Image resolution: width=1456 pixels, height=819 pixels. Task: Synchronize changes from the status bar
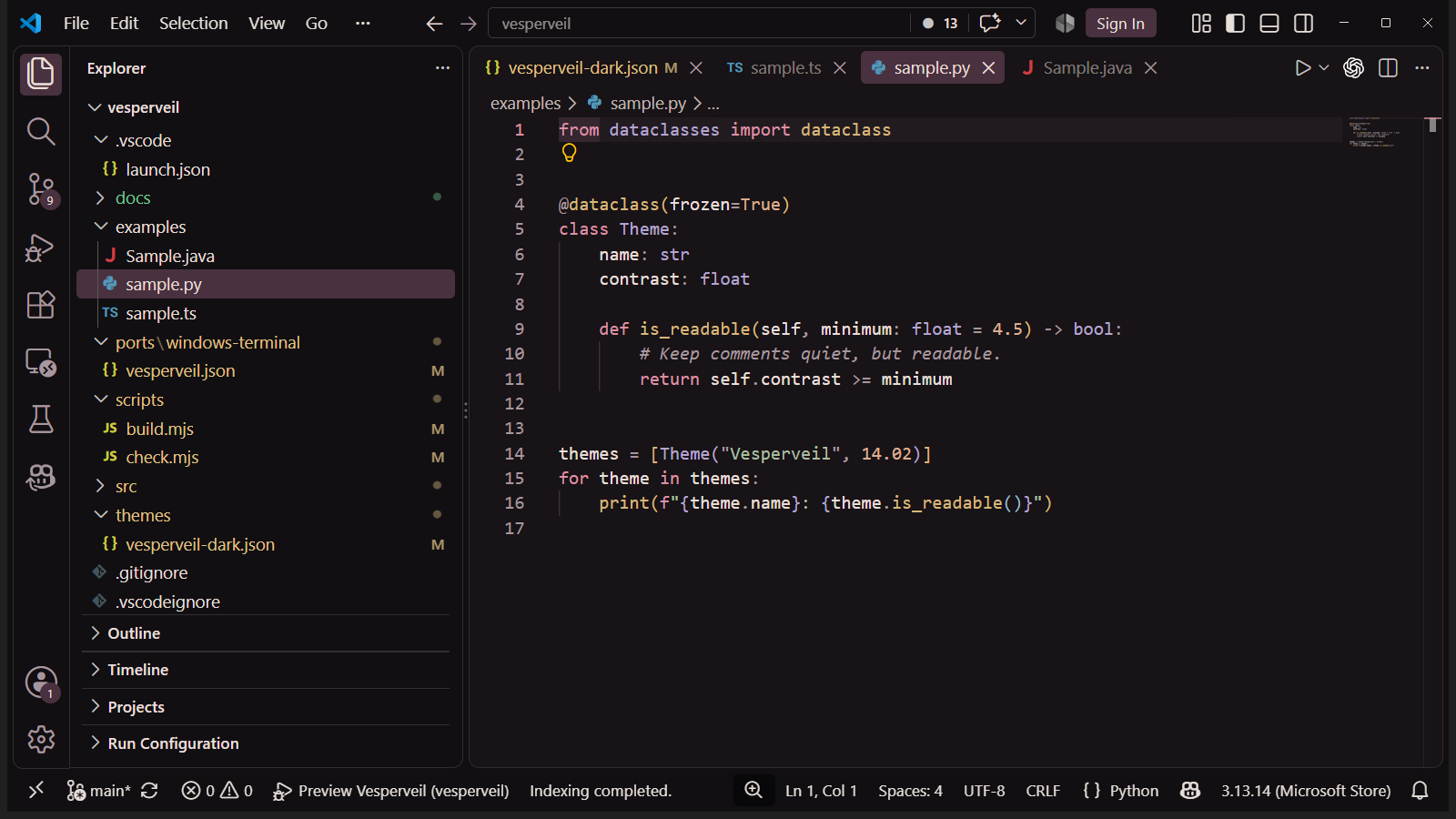[x=149, y=791]
